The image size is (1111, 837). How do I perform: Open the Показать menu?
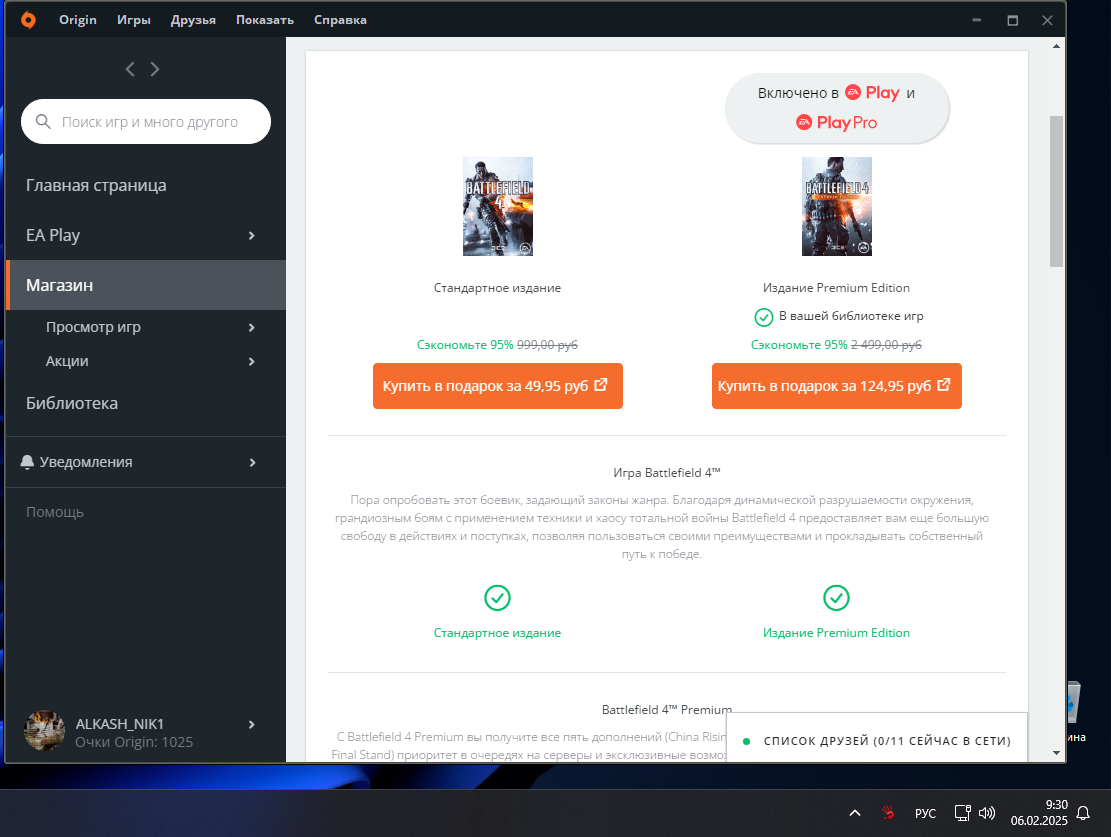pos(265,20)
